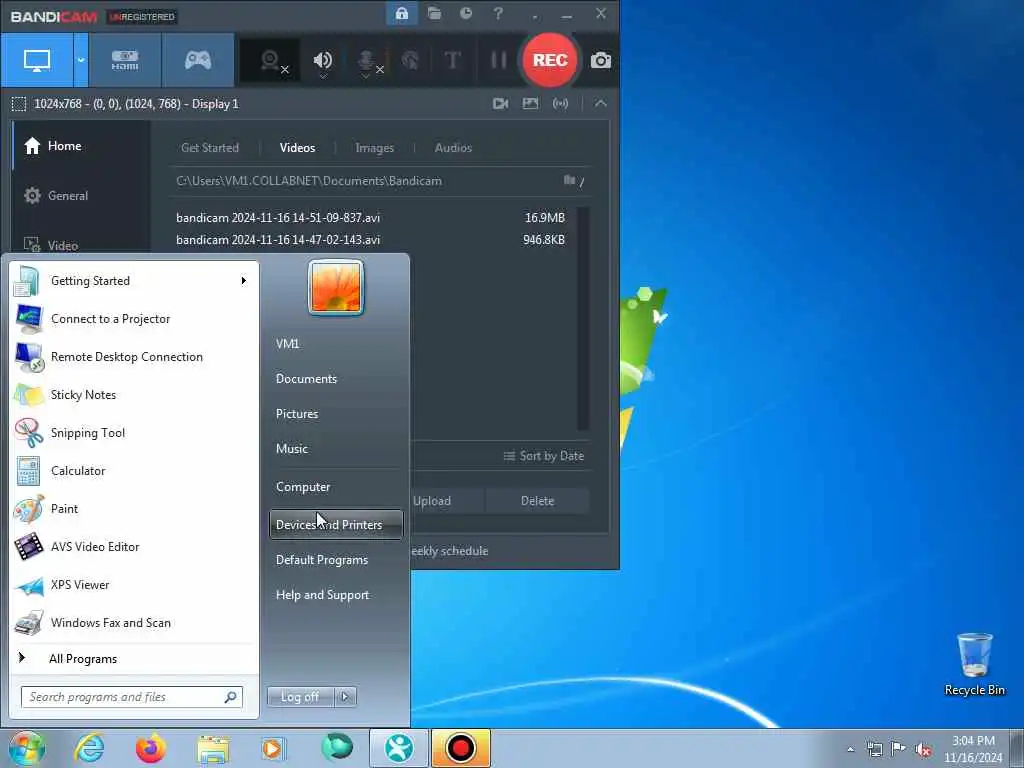Open Internet Explorer from taskbar
Viewport: 1024px width, 768px height.
click(x=89, y=748)
